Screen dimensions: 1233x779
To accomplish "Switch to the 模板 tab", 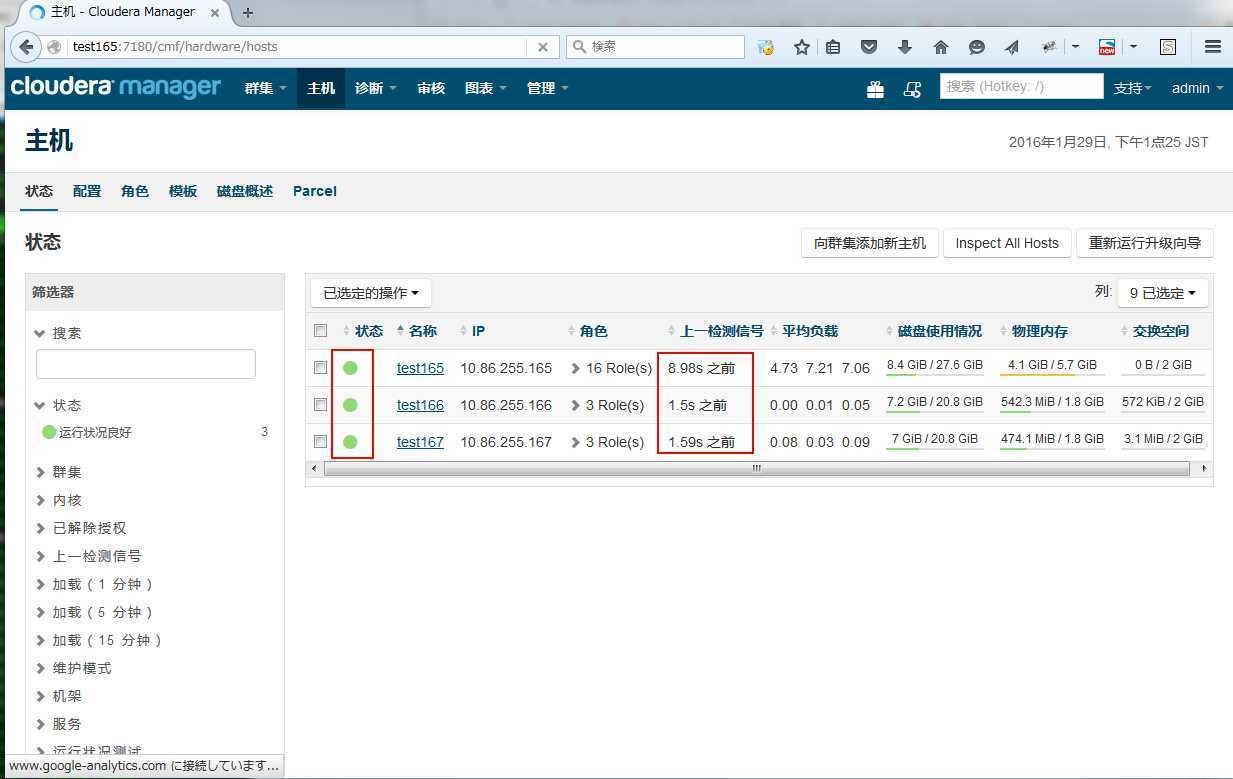I will pos(183,191).
